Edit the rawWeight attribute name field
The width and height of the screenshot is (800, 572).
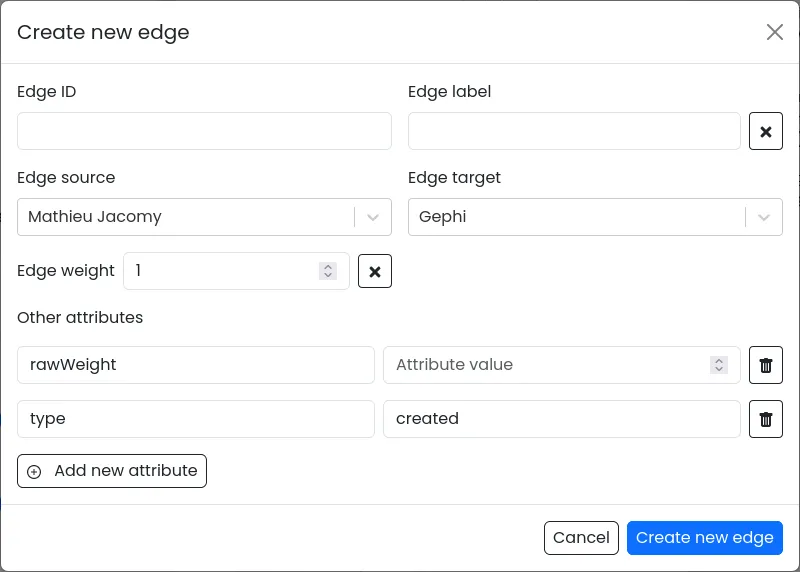tap(195, 365)
